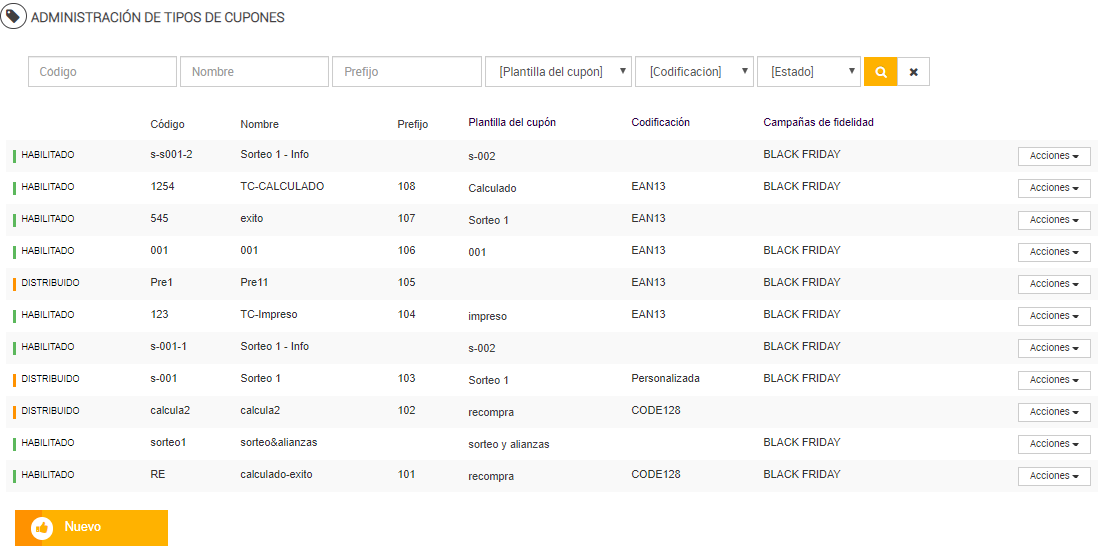Click the Plantilla del cupón column header
The image size is (1105, 556).
click(x=512, y=123)
